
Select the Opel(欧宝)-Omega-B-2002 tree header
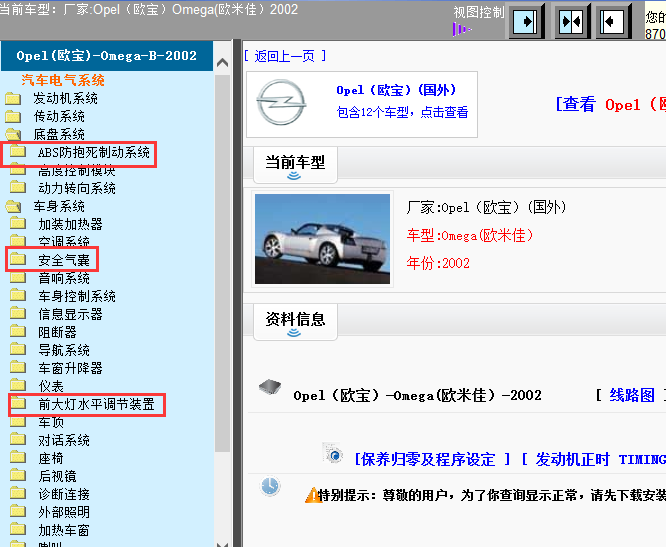[x=107, y=56]
